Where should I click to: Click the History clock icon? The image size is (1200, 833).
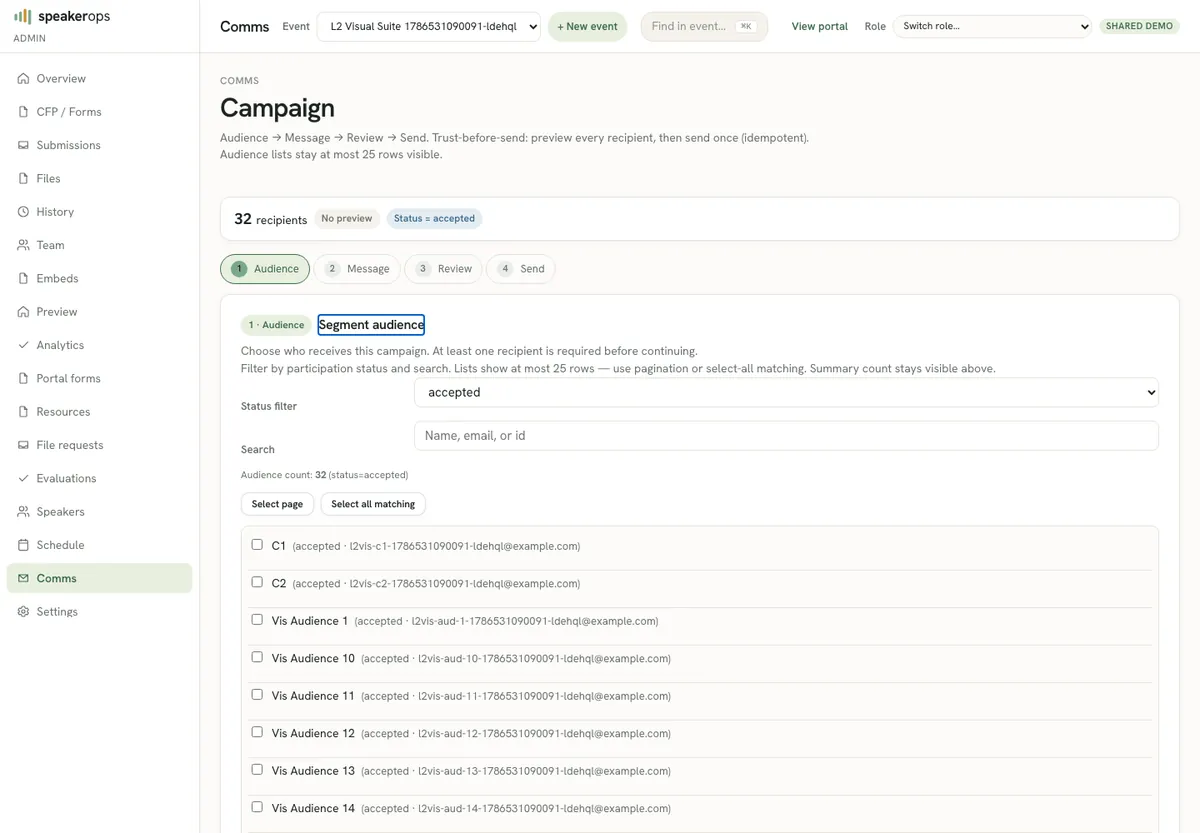pos(23,212)
